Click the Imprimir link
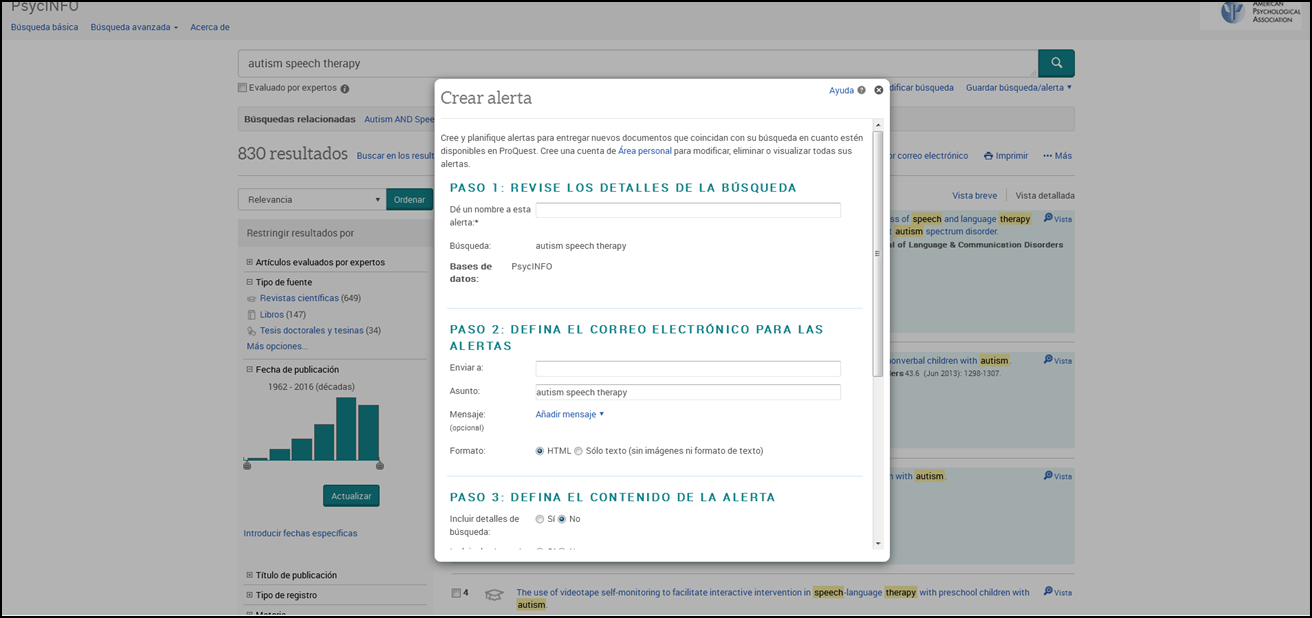The height and width of the screenshot is (618, 1312). (1012, 156)
